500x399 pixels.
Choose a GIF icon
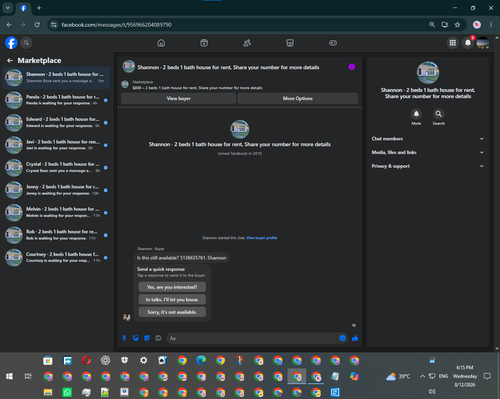pos(158,338)
